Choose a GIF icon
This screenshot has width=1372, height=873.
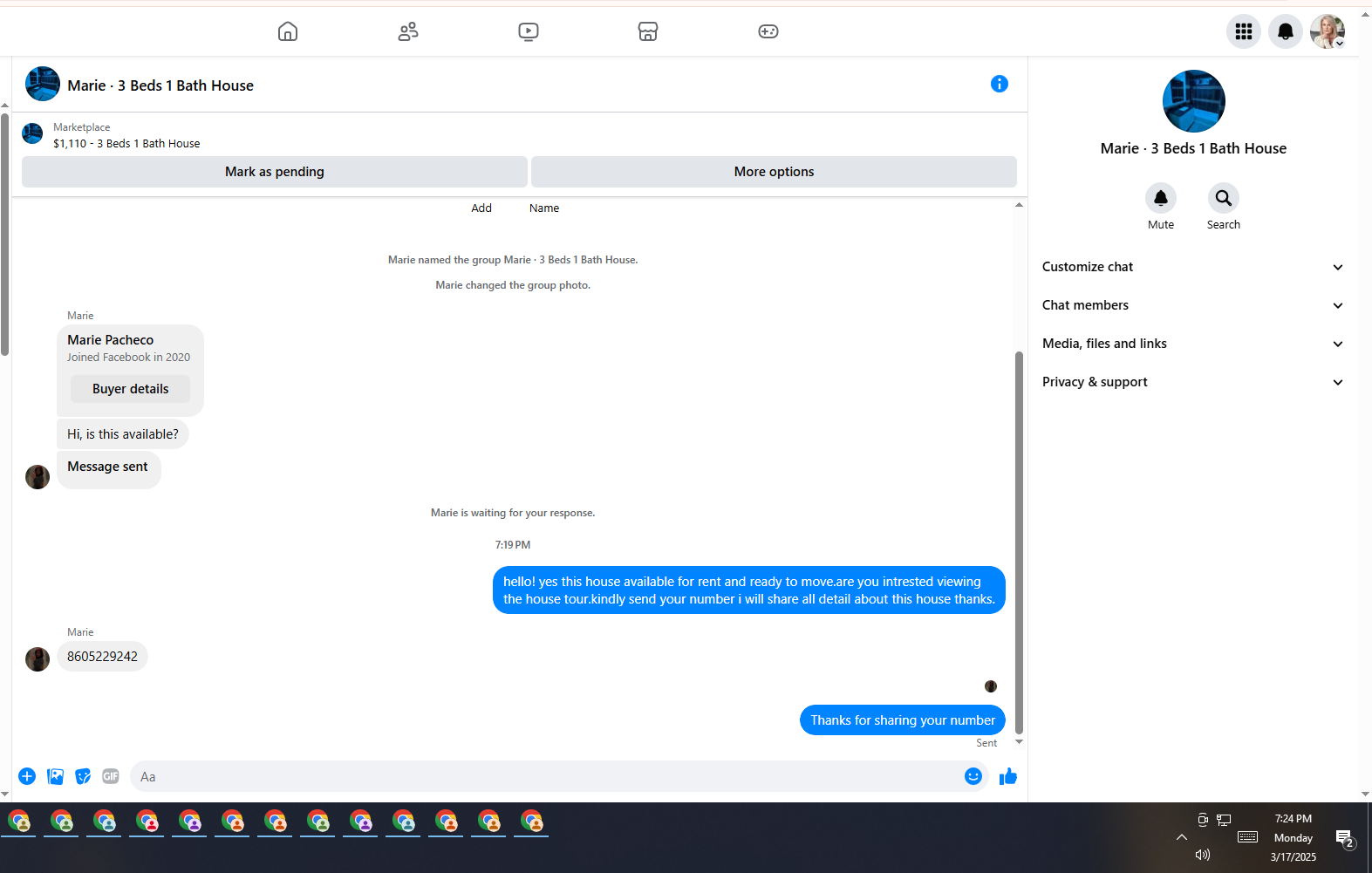tap(111, 776)
